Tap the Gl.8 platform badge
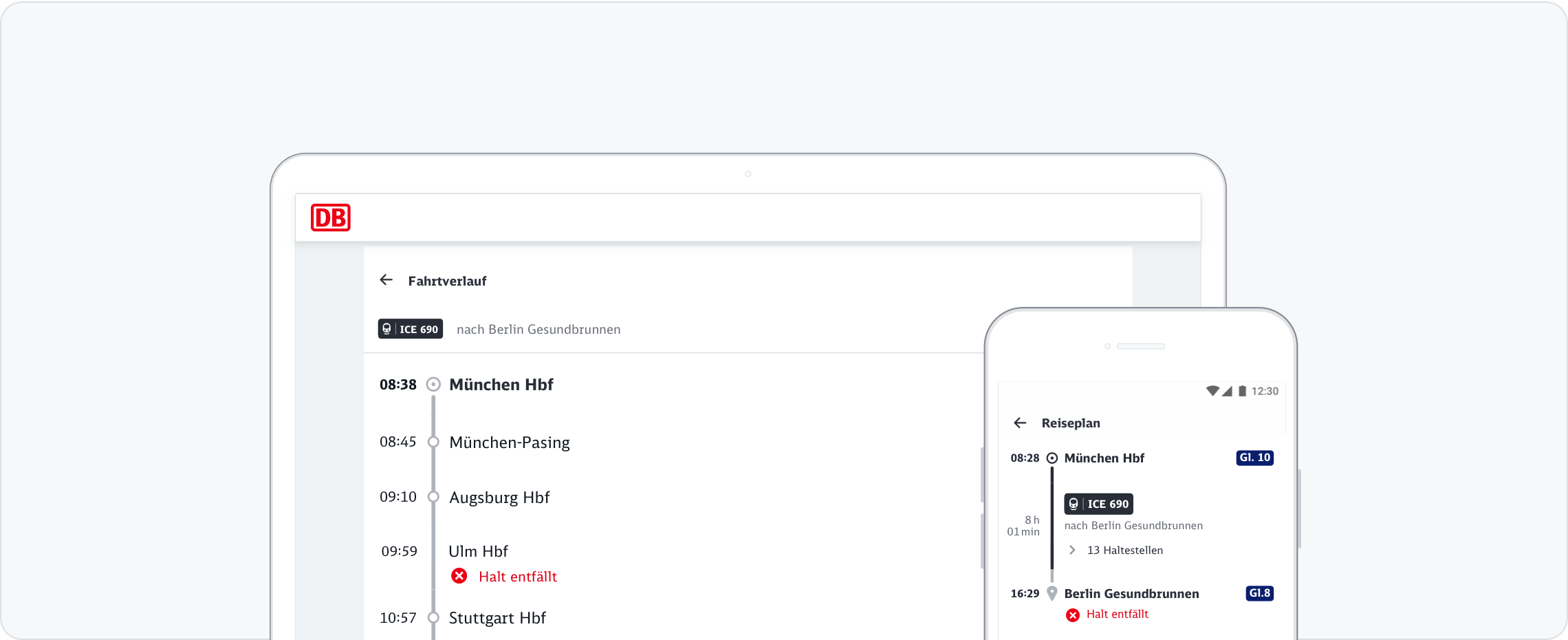 [x=1259, y=593]
